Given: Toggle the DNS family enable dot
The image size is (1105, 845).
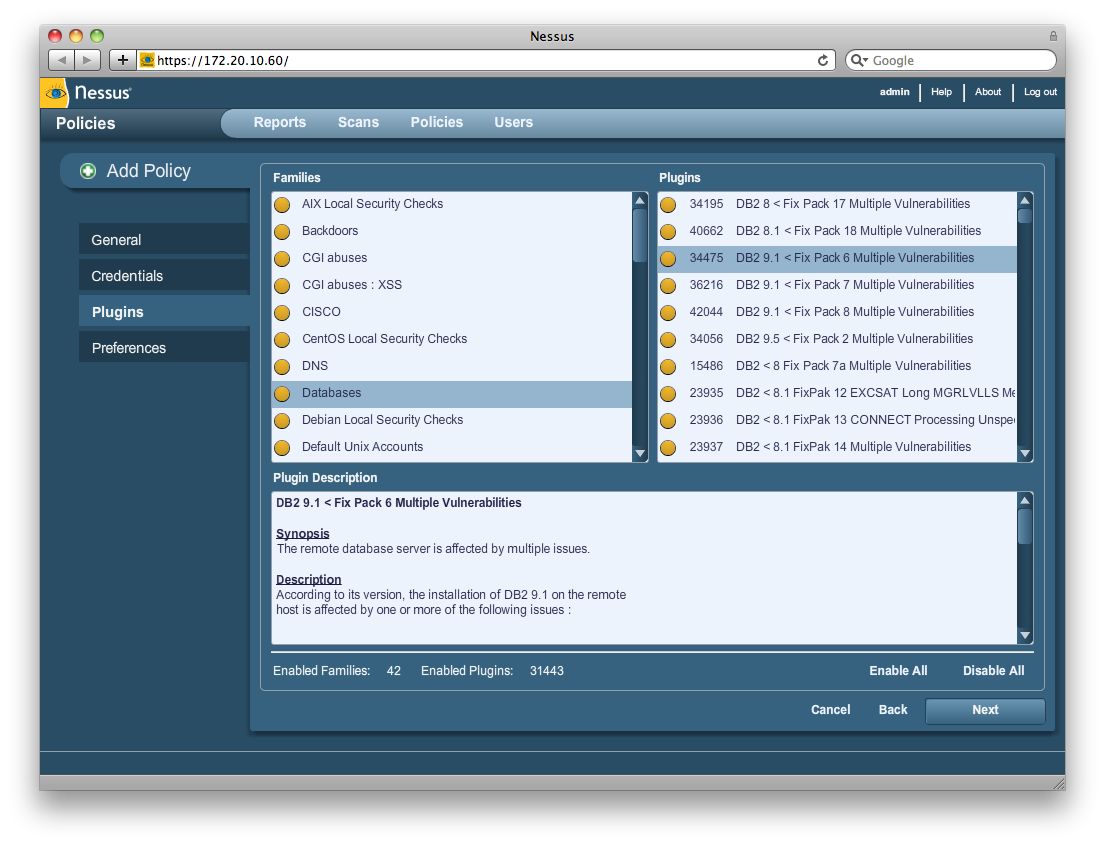Looking at the screenshot, I should 282,366.
